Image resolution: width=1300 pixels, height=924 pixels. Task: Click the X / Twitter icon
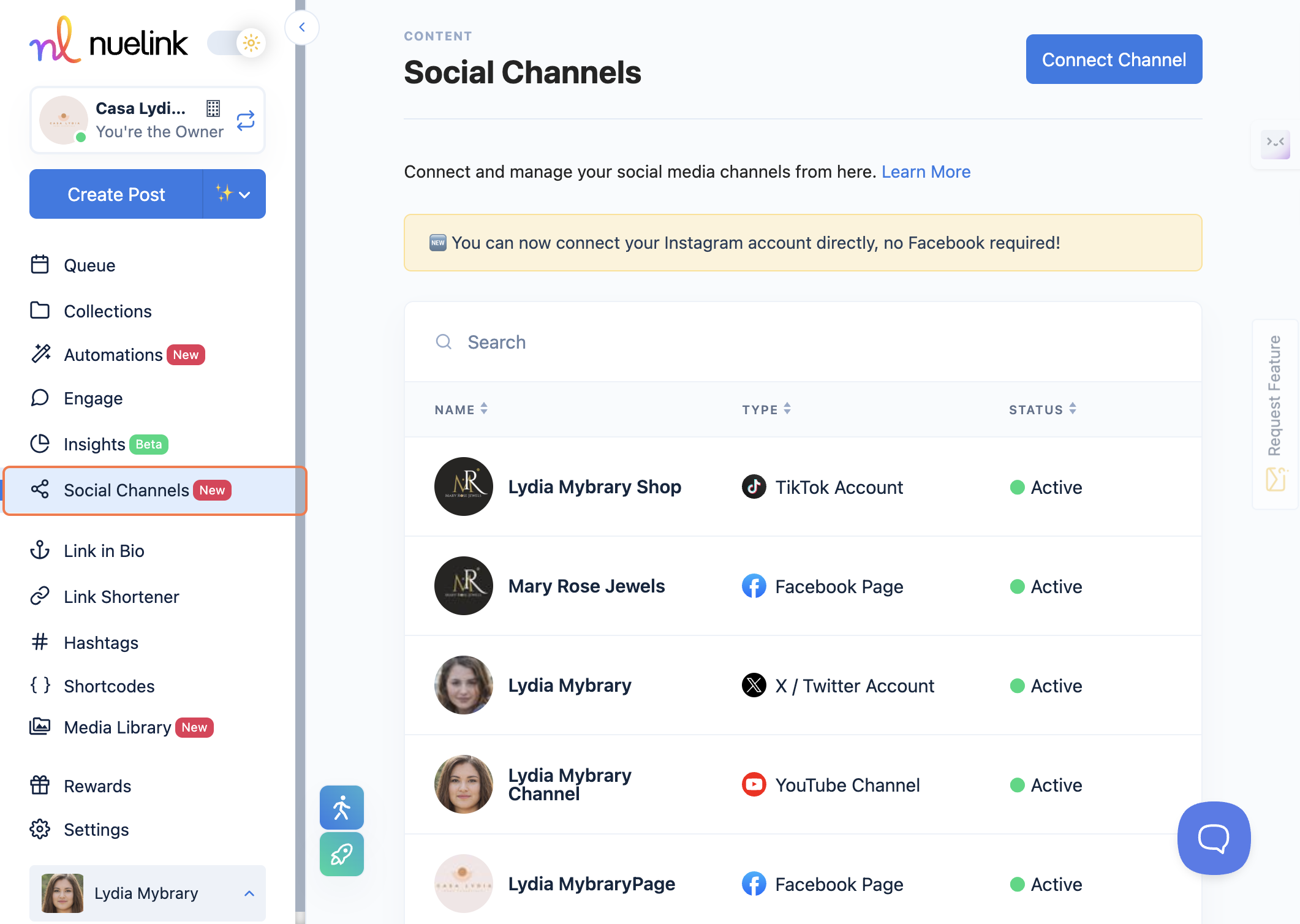coord(754,686)
